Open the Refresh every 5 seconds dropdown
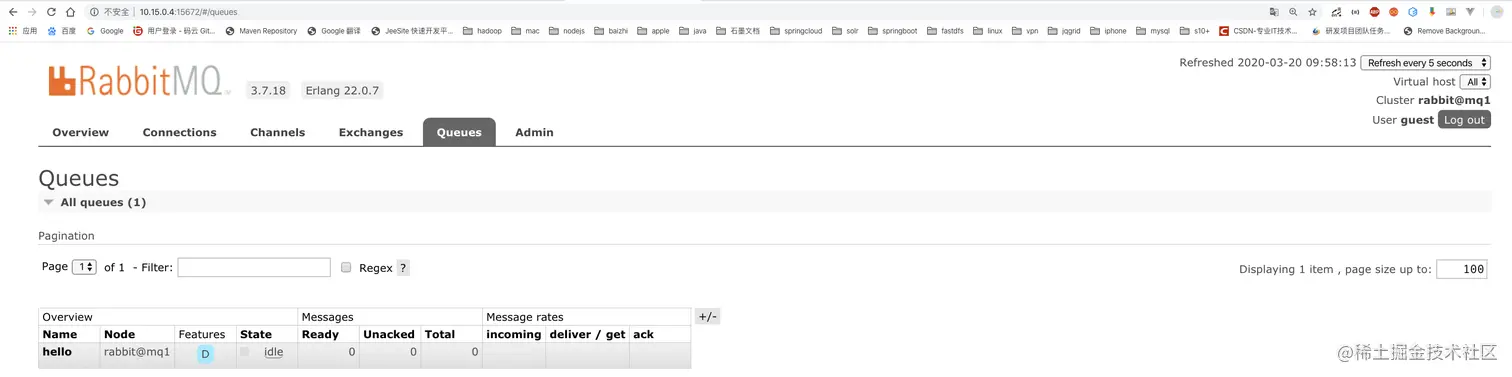The height and width of the screenshot is (377, 1512). [1425, 63]
